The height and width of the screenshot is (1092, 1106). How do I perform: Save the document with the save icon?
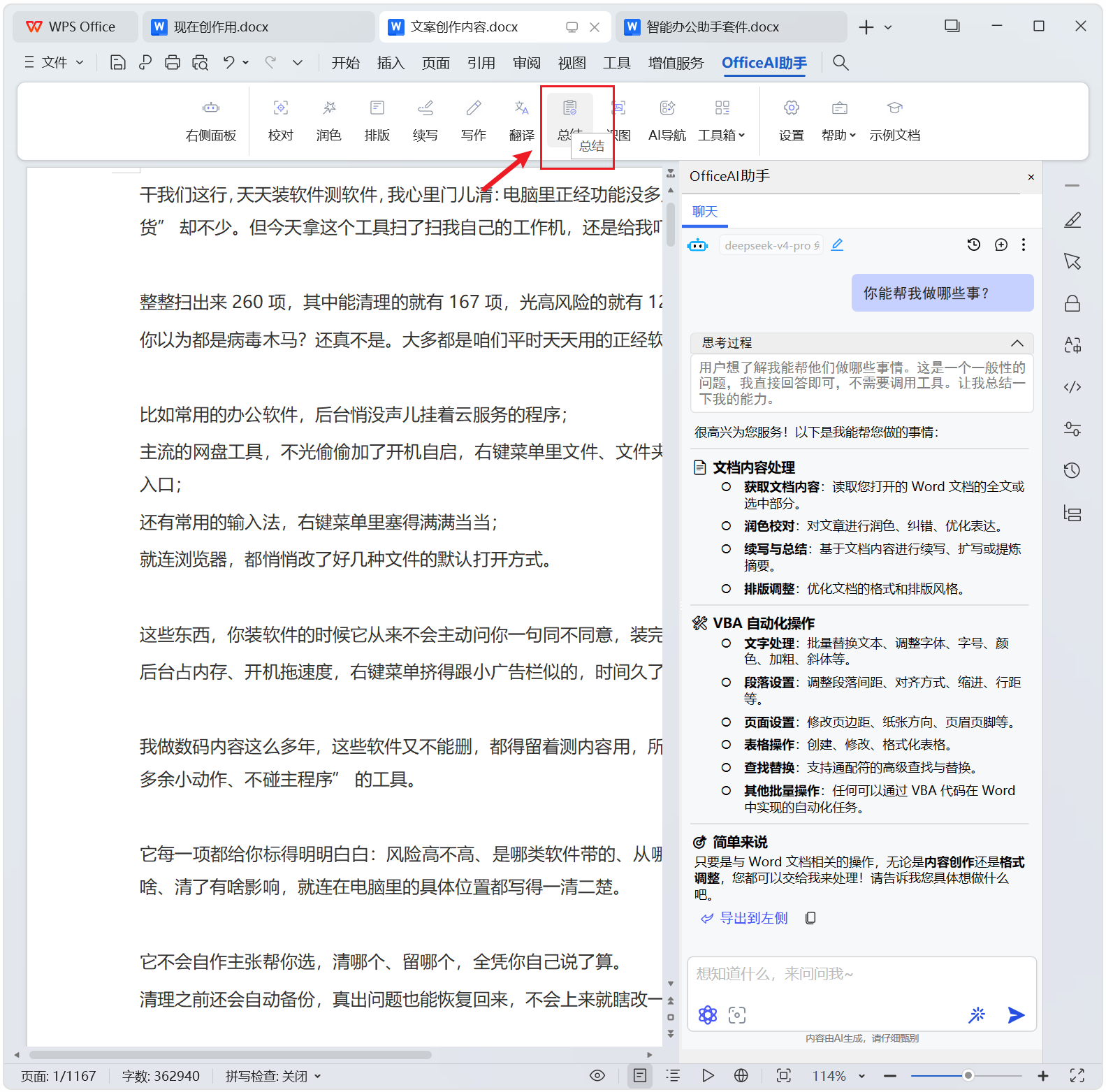(x=118, y=63)
